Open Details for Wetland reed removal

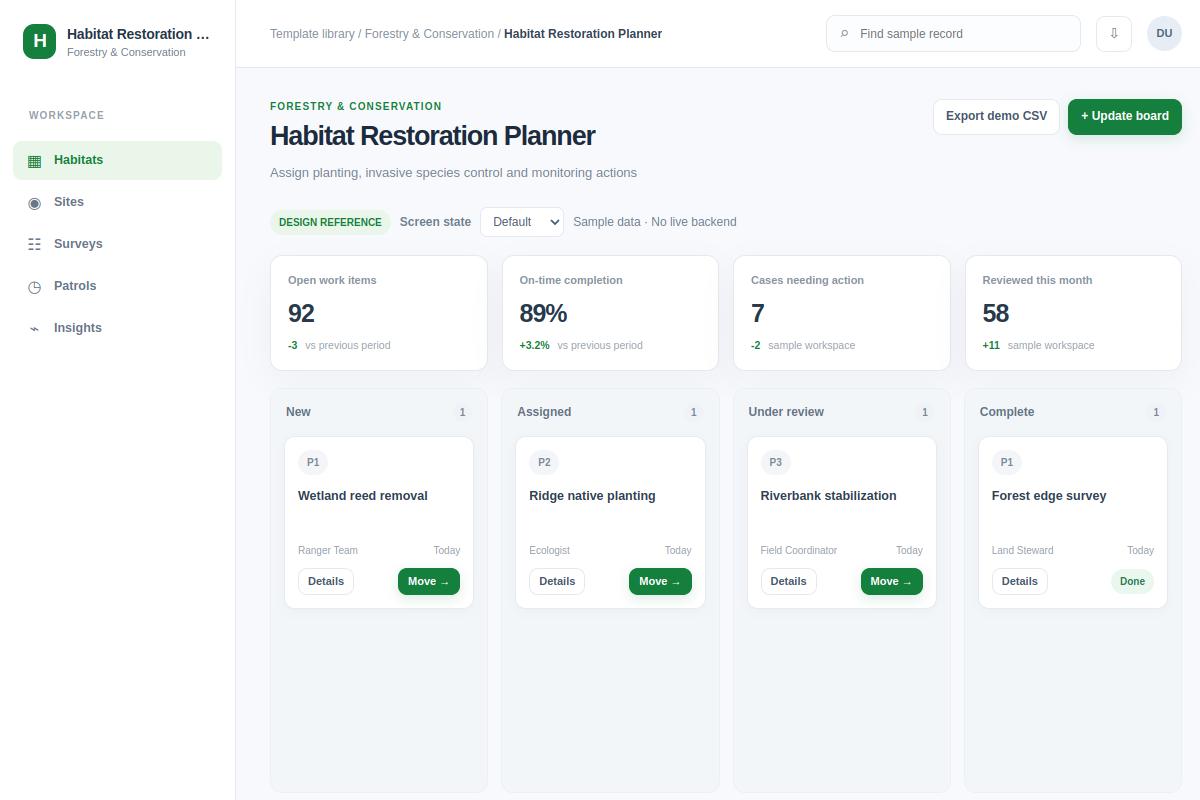326,581
